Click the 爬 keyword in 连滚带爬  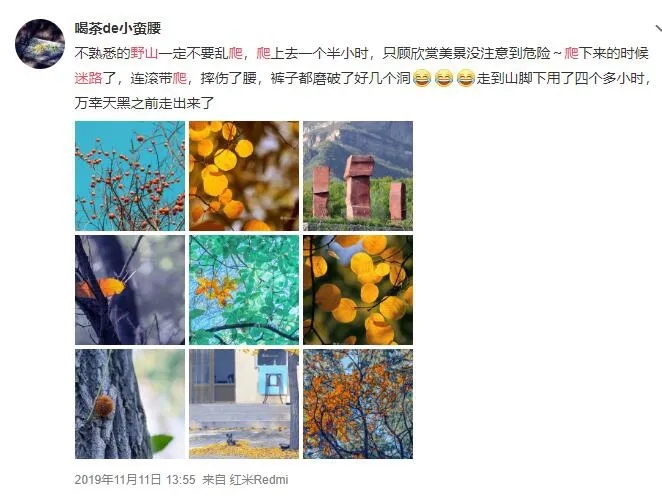point(180,78)
